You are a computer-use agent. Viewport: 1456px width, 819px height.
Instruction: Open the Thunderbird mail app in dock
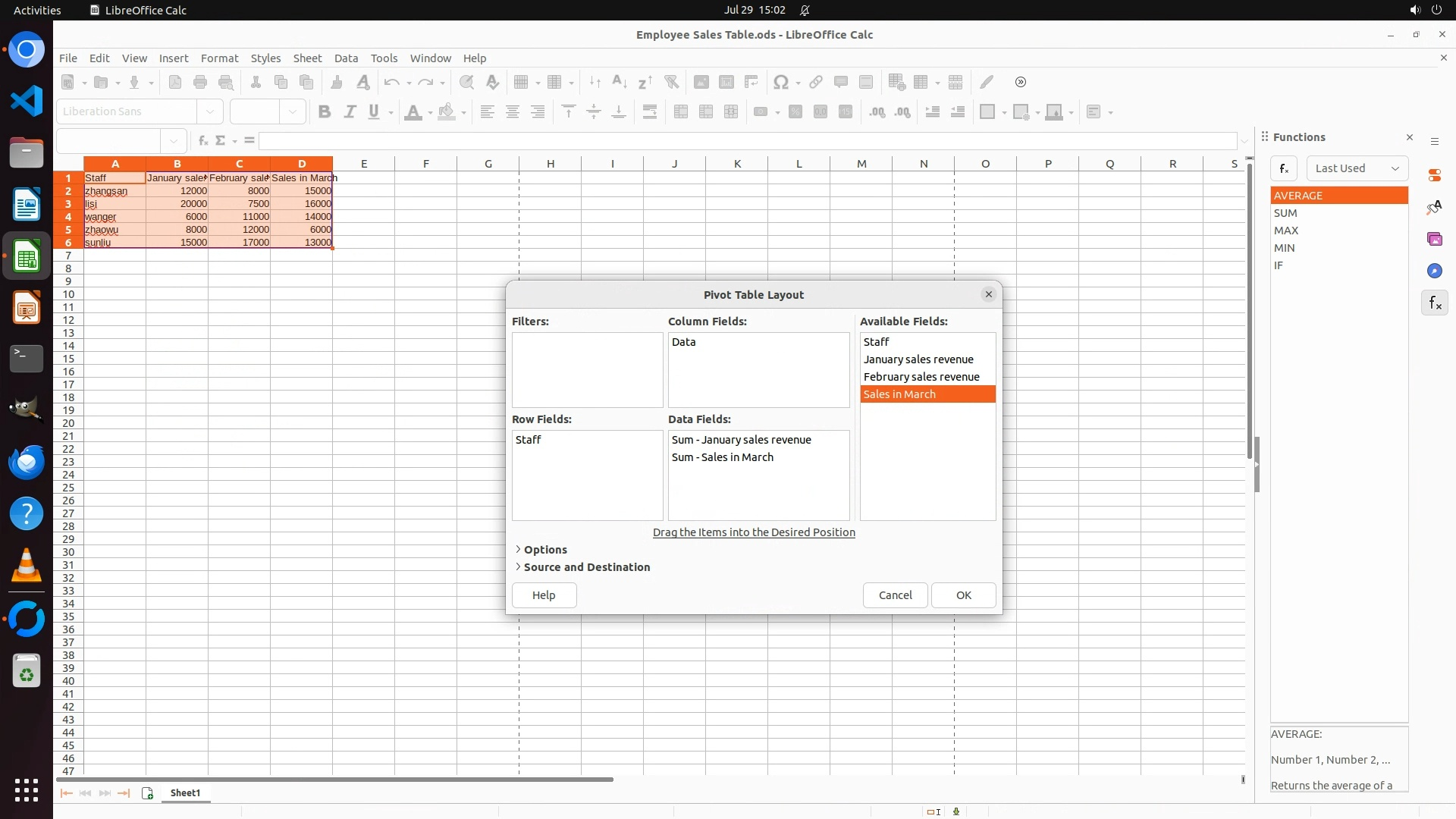pyautogui.click(x=27, y=463)
